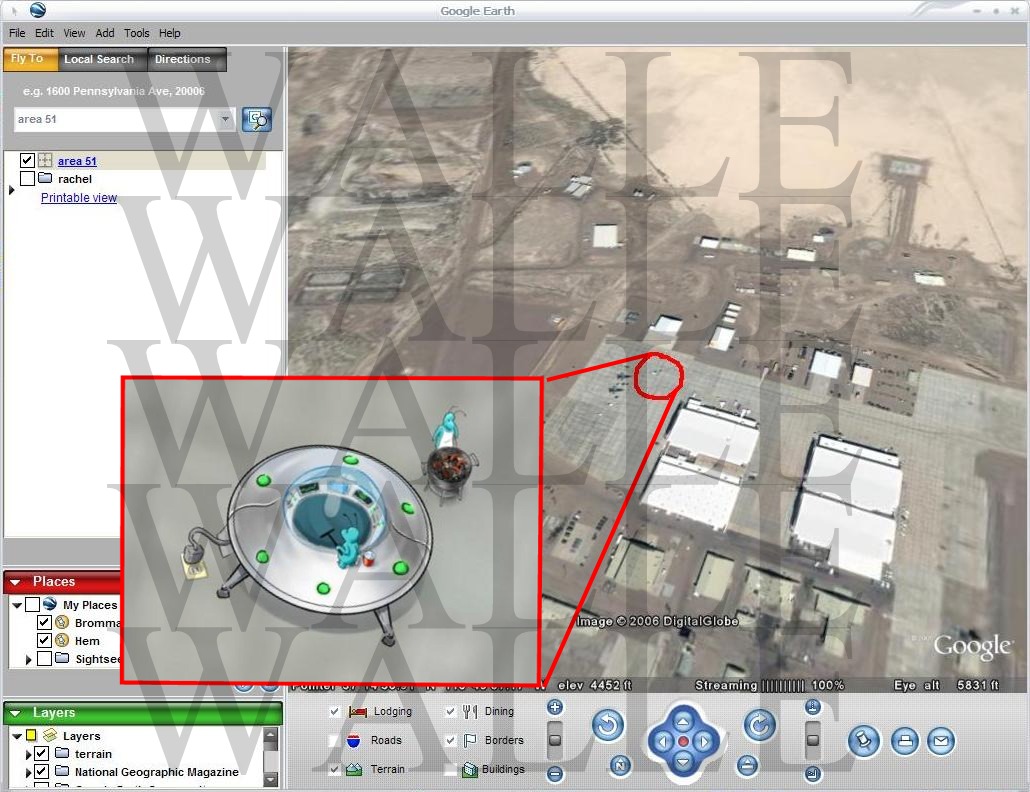
Task: Toggle the Dining layer checkbox
Action: point(450,711)
